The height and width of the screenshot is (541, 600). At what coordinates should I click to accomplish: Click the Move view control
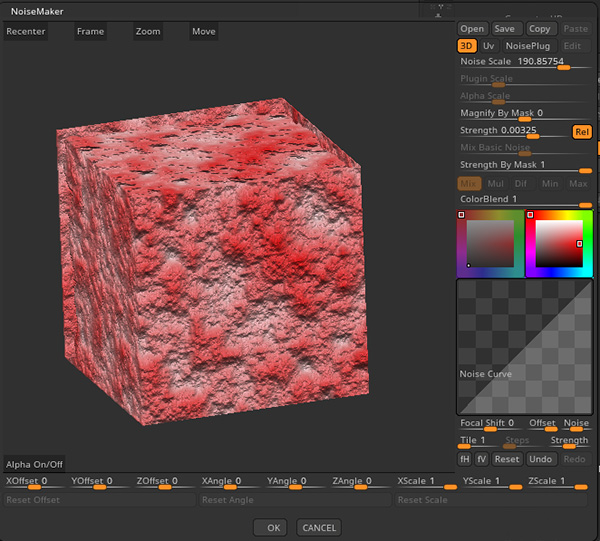[x=204, y=31]
